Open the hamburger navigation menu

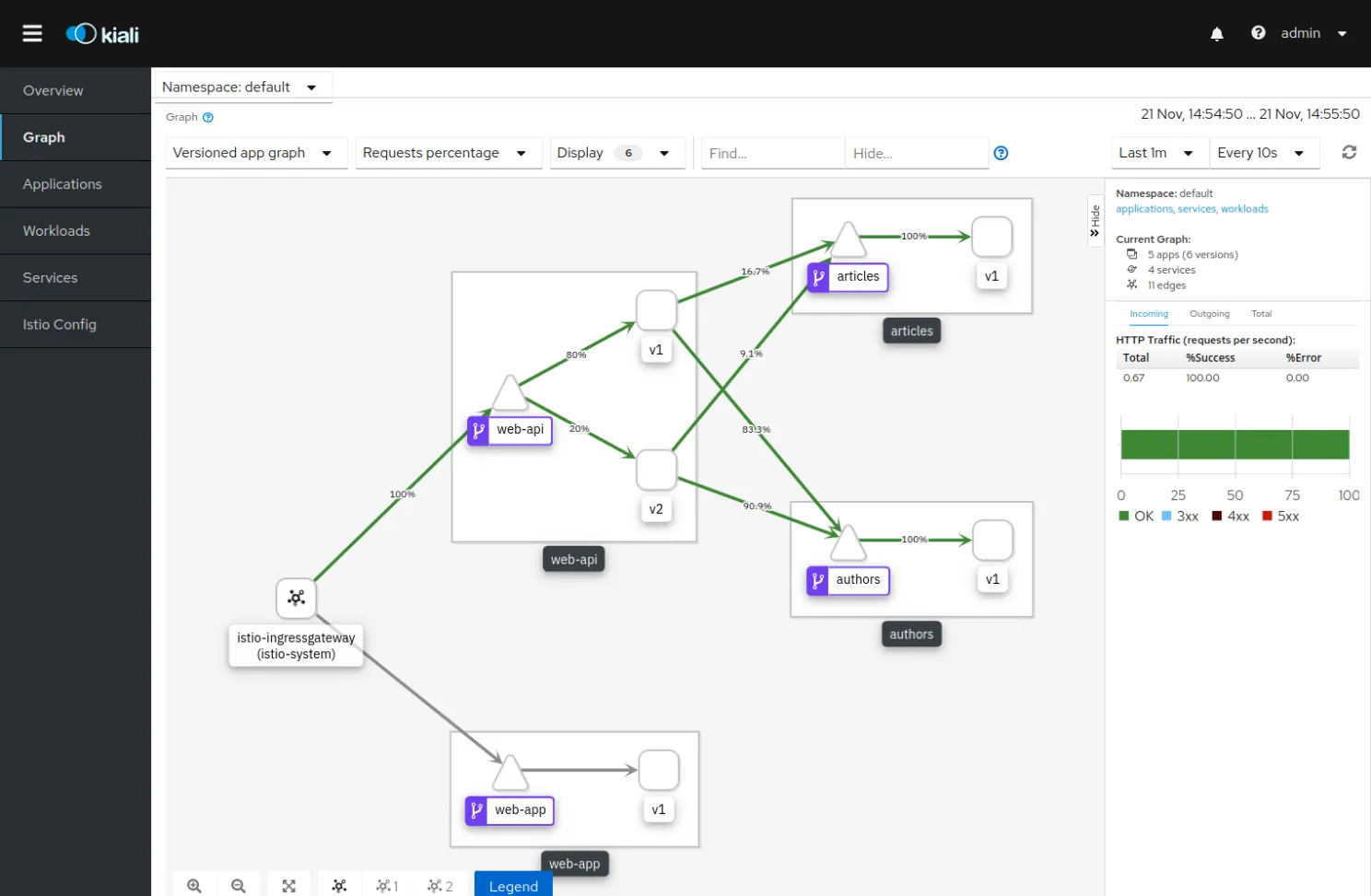pyautogui.click(x=32, y=33)
